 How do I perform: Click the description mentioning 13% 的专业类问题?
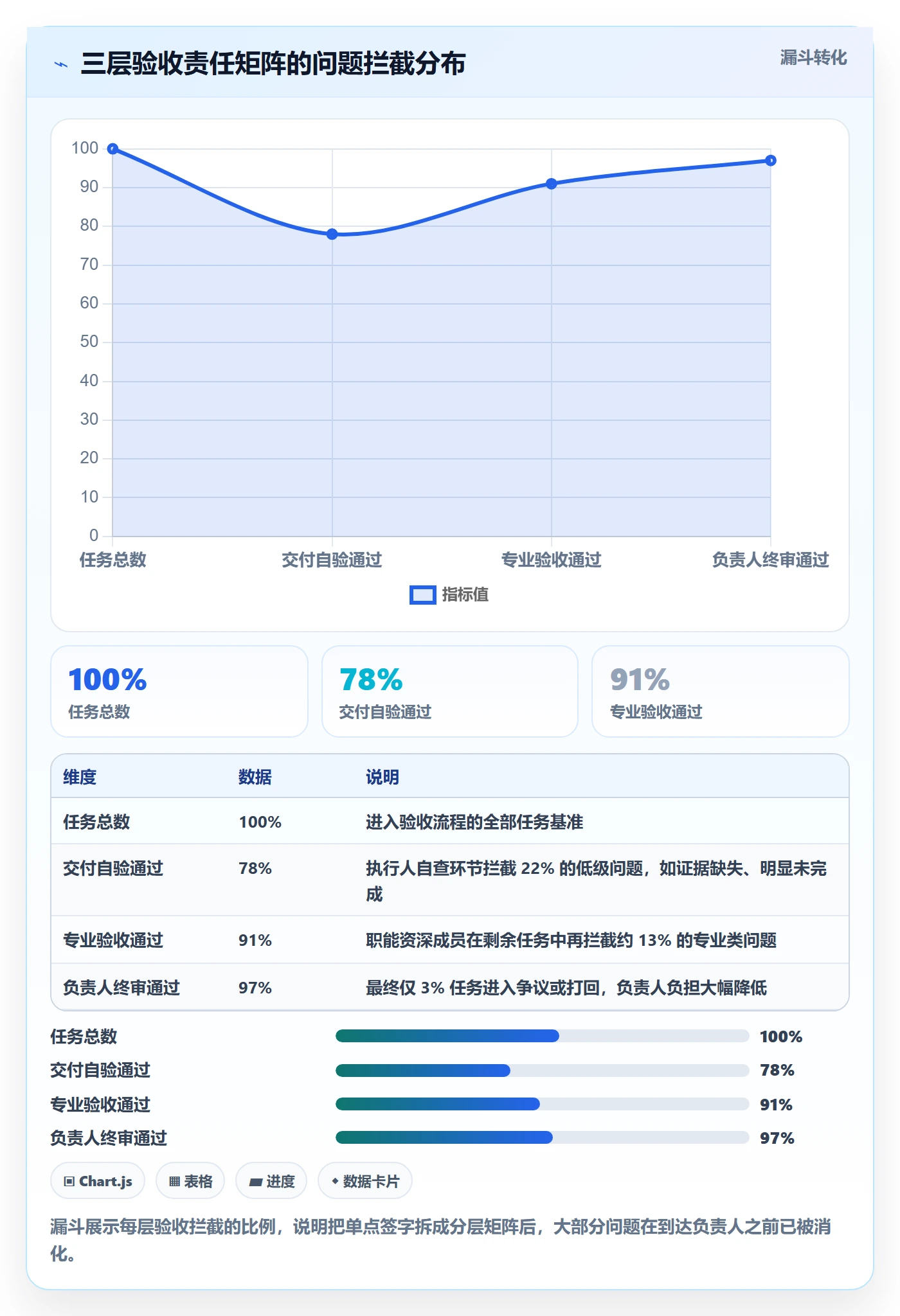tap(571, 941)
